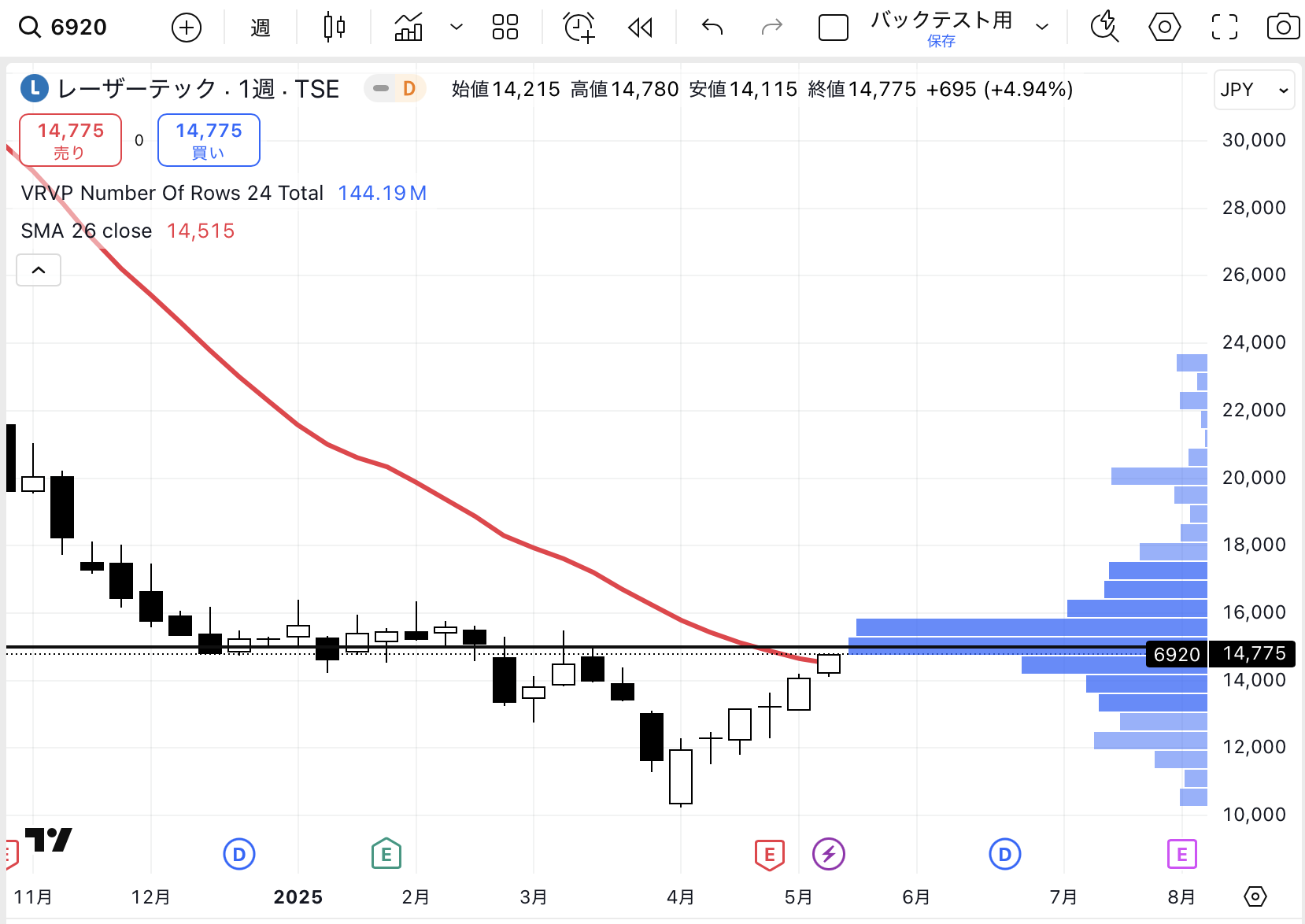Open the indicators menu

tap(409, 28)
